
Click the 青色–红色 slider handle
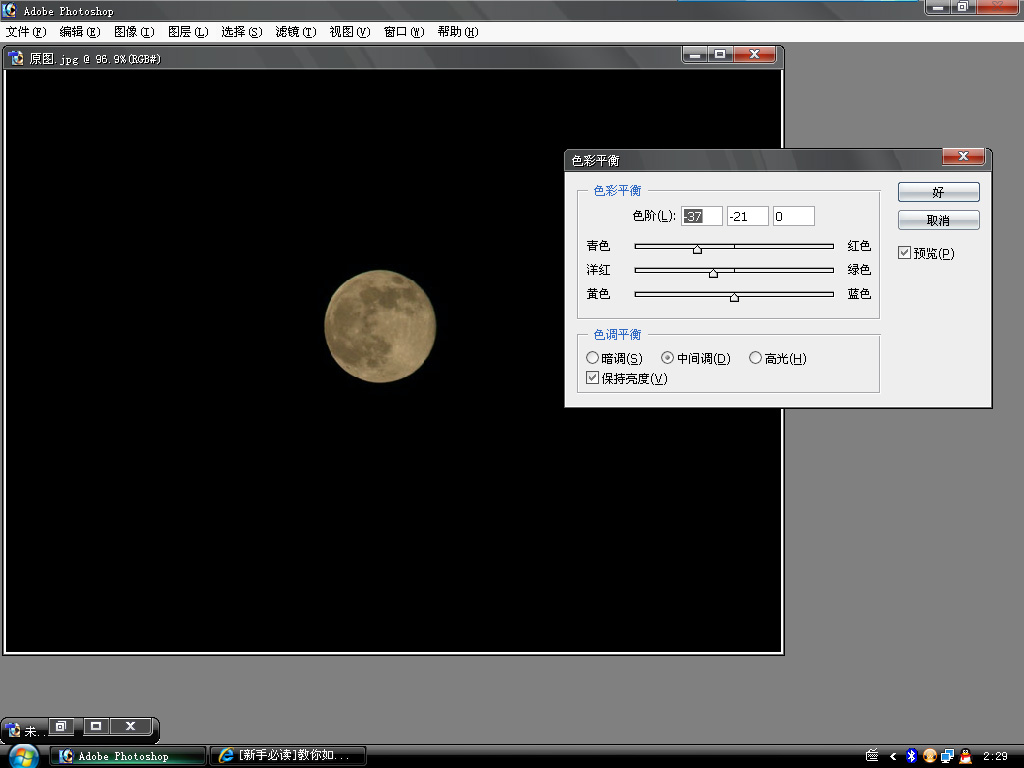697,249
